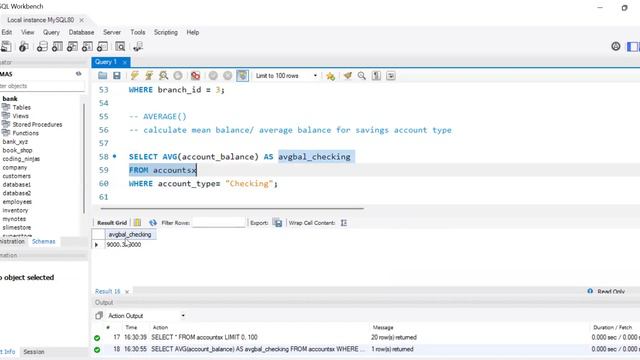Open the Limit to 100 rows dropdown
Image resolution: width=640 pixels, height=360 pixels.
pos(286,76)
